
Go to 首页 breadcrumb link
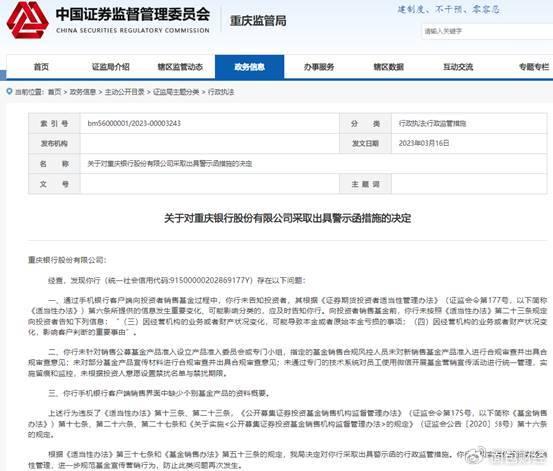click(x=55, y=92)
